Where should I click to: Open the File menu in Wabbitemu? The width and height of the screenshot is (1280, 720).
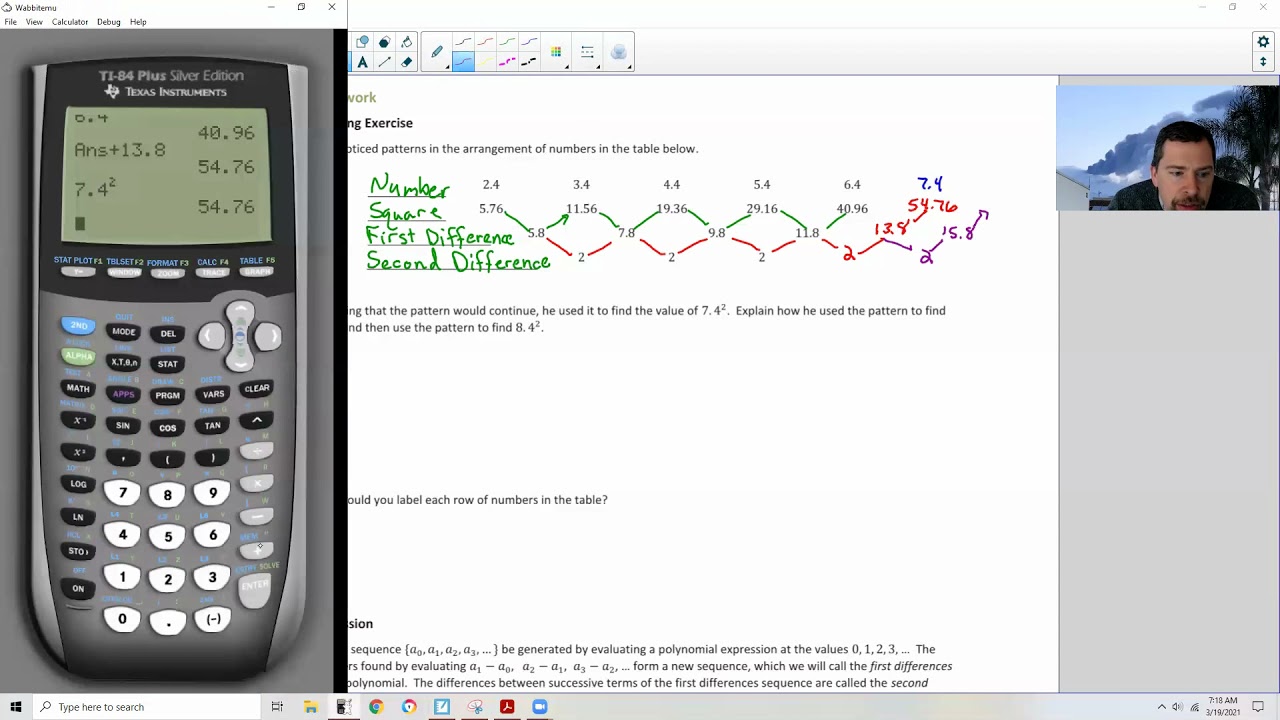coord(10,22)
